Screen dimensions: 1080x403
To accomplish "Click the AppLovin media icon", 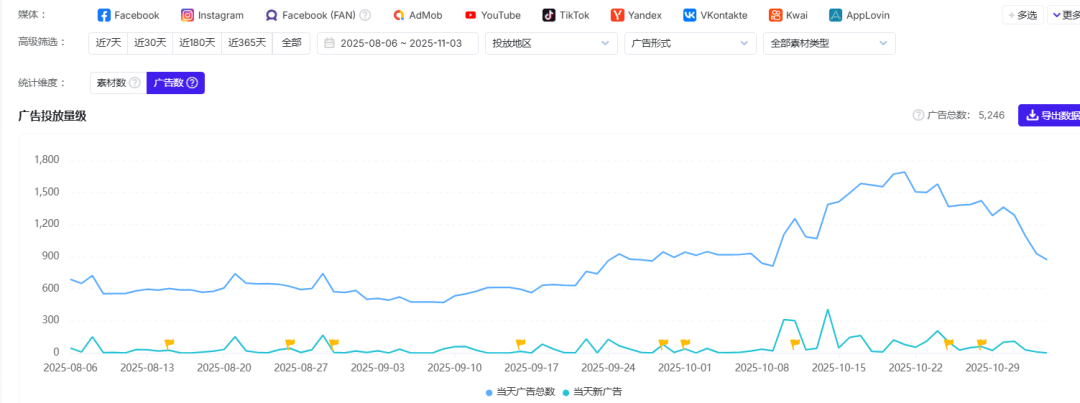I will 835,15.
